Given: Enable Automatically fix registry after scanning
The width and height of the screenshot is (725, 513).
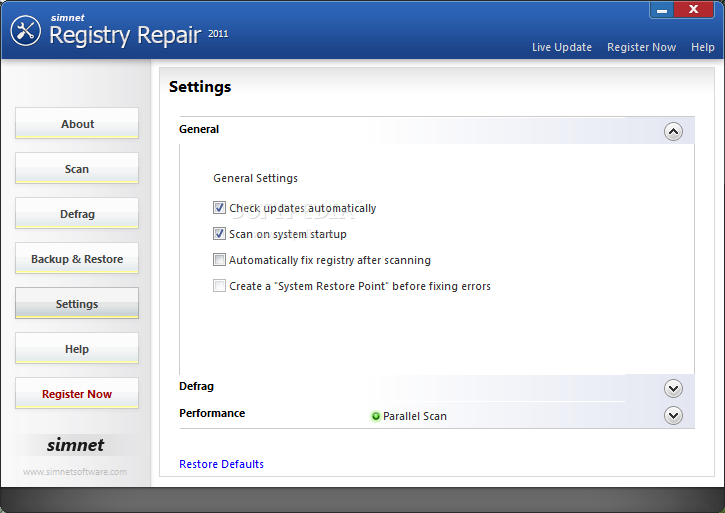Looking at the screenshot, I should (219, 260).
